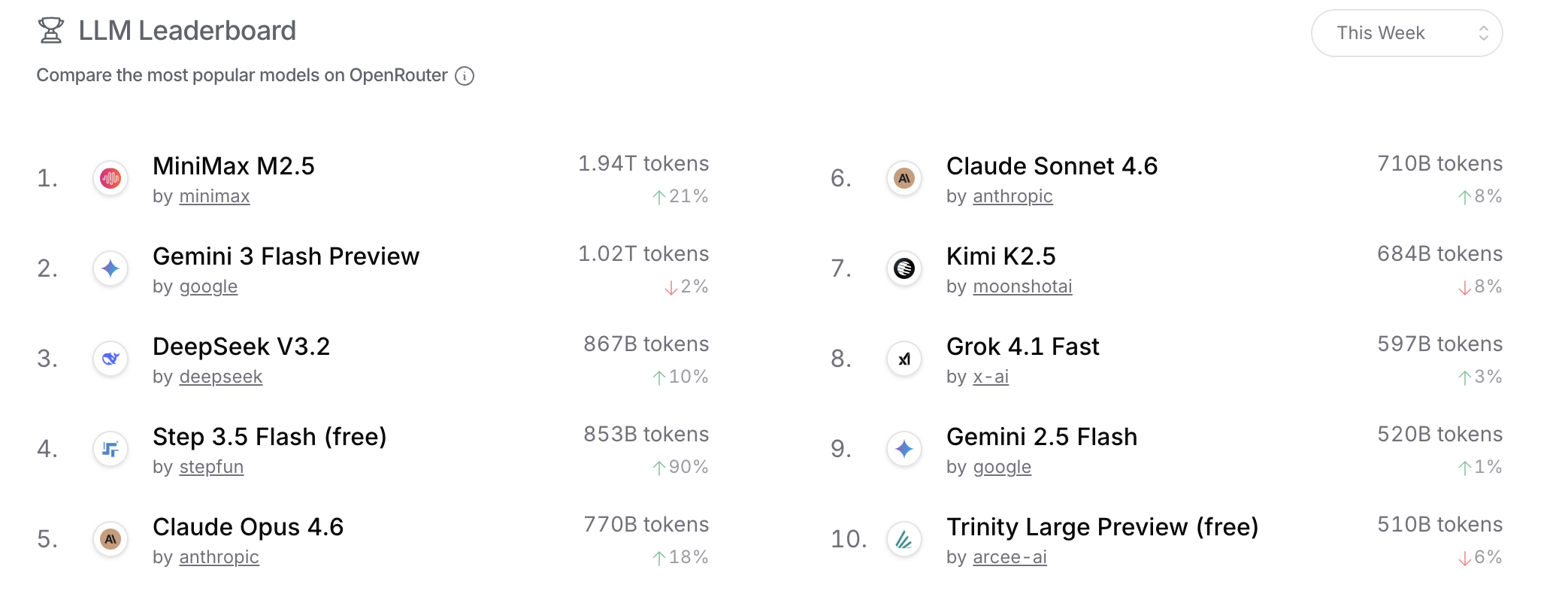Open the minimax provider link

click(x=214, y=196)
